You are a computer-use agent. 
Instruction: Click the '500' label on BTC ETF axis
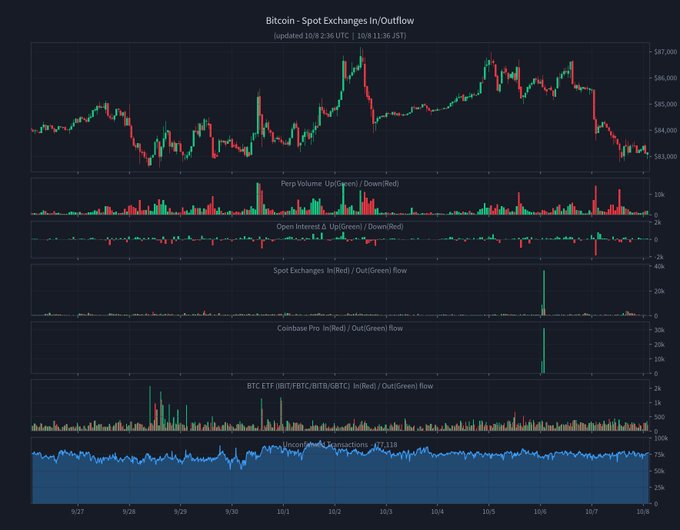659,417
